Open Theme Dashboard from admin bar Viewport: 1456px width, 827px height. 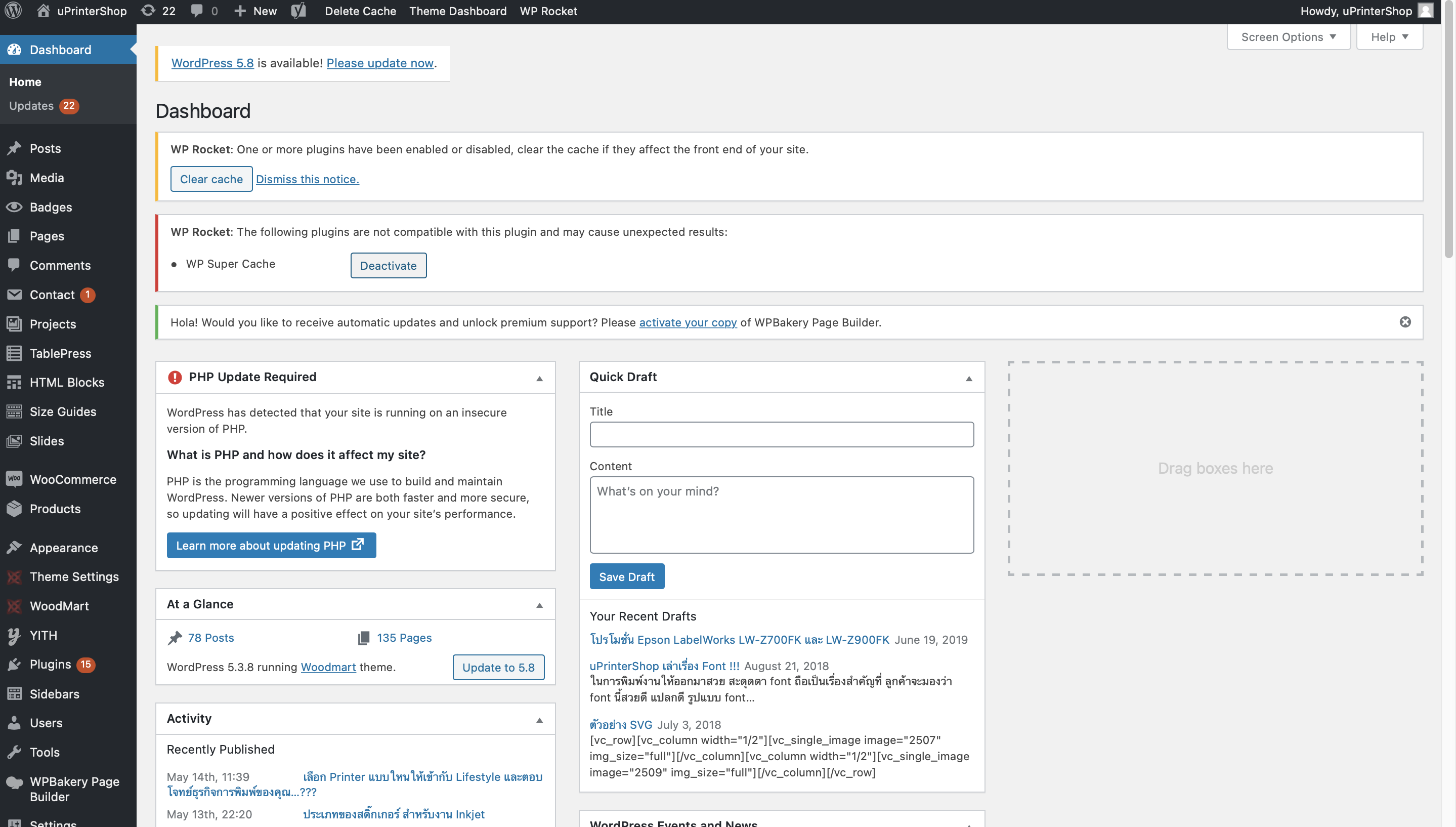(x=458, y=11)
